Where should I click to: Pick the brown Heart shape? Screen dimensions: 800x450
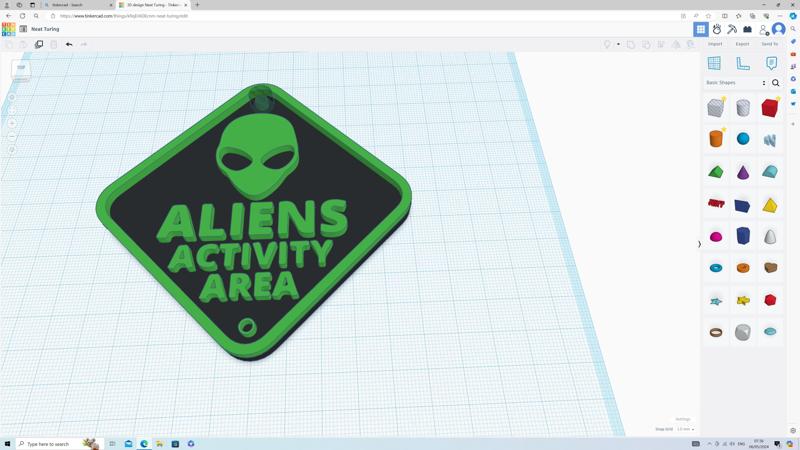coord(770,267)
